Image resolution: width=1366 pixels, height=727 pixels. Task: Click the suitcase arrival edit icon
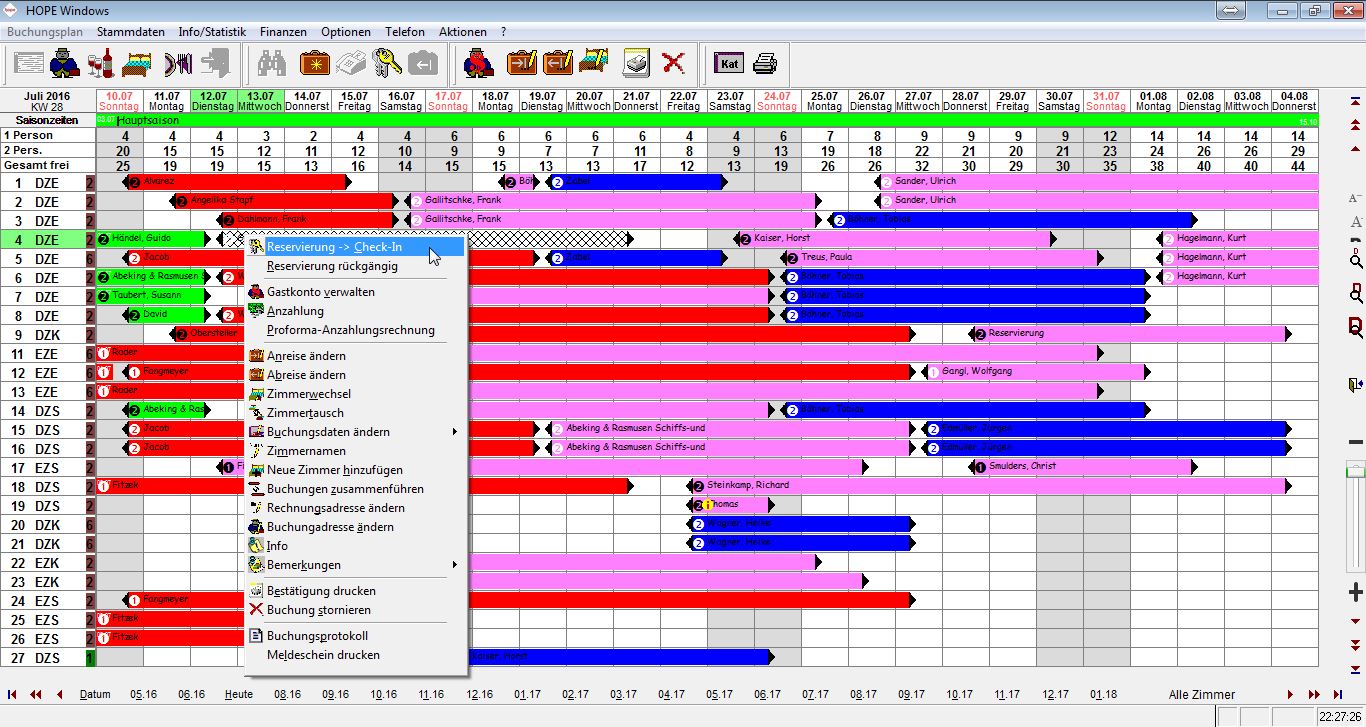coord(522,63)
